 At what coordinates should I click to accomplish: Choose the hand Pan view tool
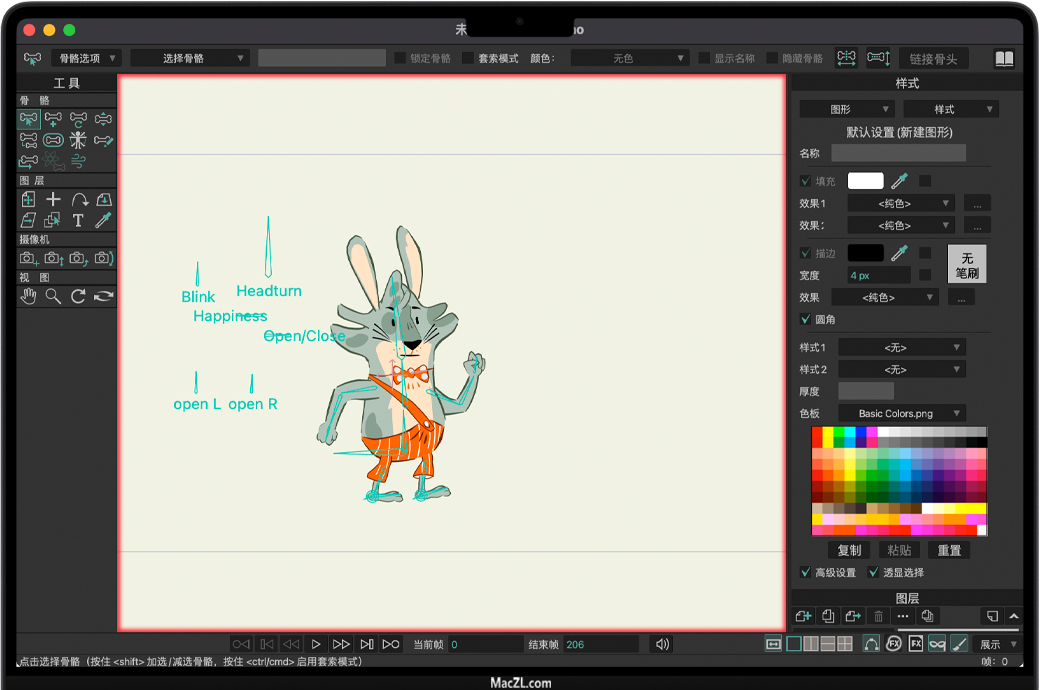pyautogui.click(x=28, y=296)
